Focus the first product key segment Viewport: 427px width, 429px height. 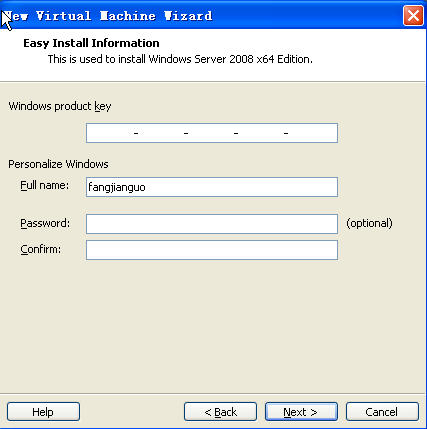click(110, 133)
